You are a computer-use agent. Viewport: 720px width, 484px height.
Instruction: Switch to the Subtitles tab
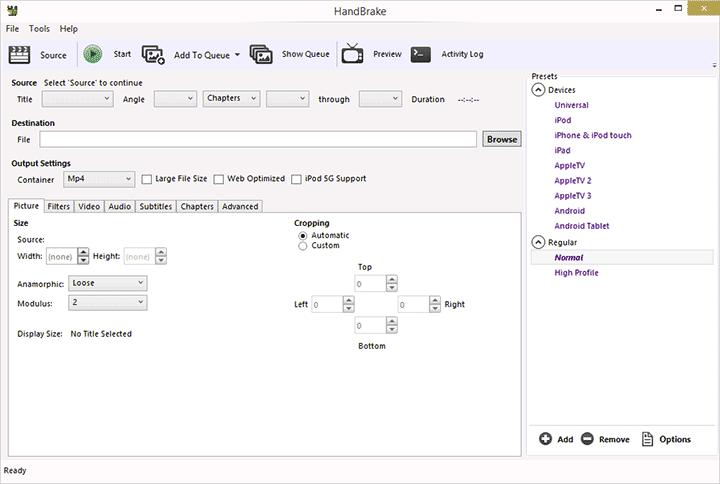(156, 207)
